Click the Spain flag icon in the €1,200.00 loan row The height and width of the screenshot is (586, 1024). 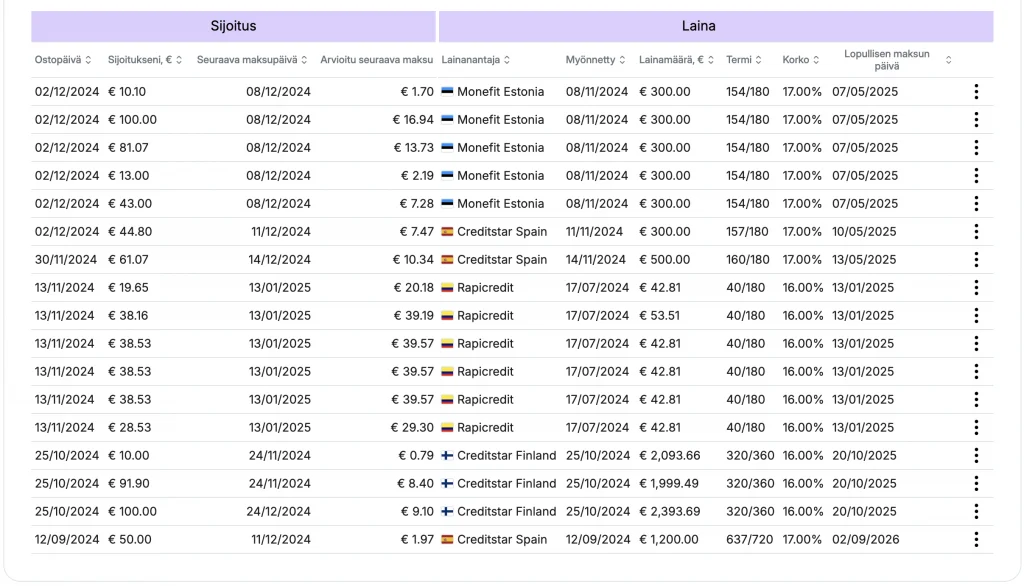447,540
